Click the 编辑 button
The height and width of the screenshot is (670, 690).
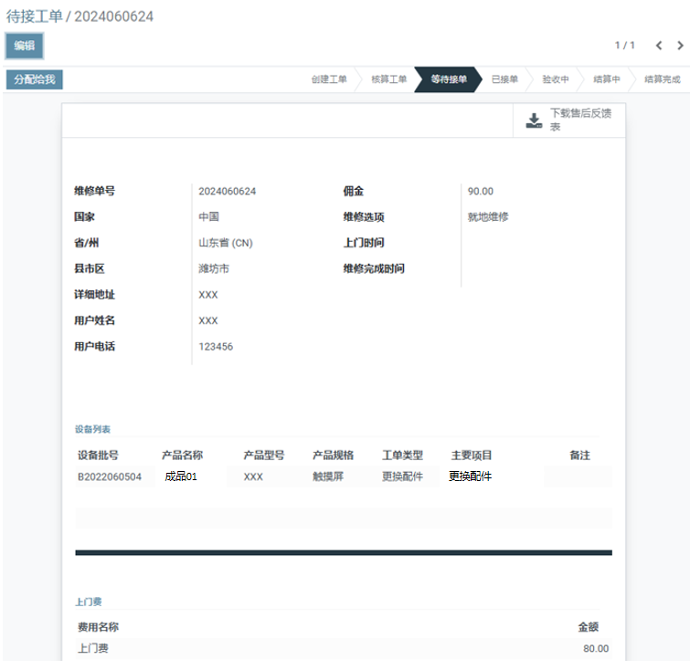[x=24, y=45]
